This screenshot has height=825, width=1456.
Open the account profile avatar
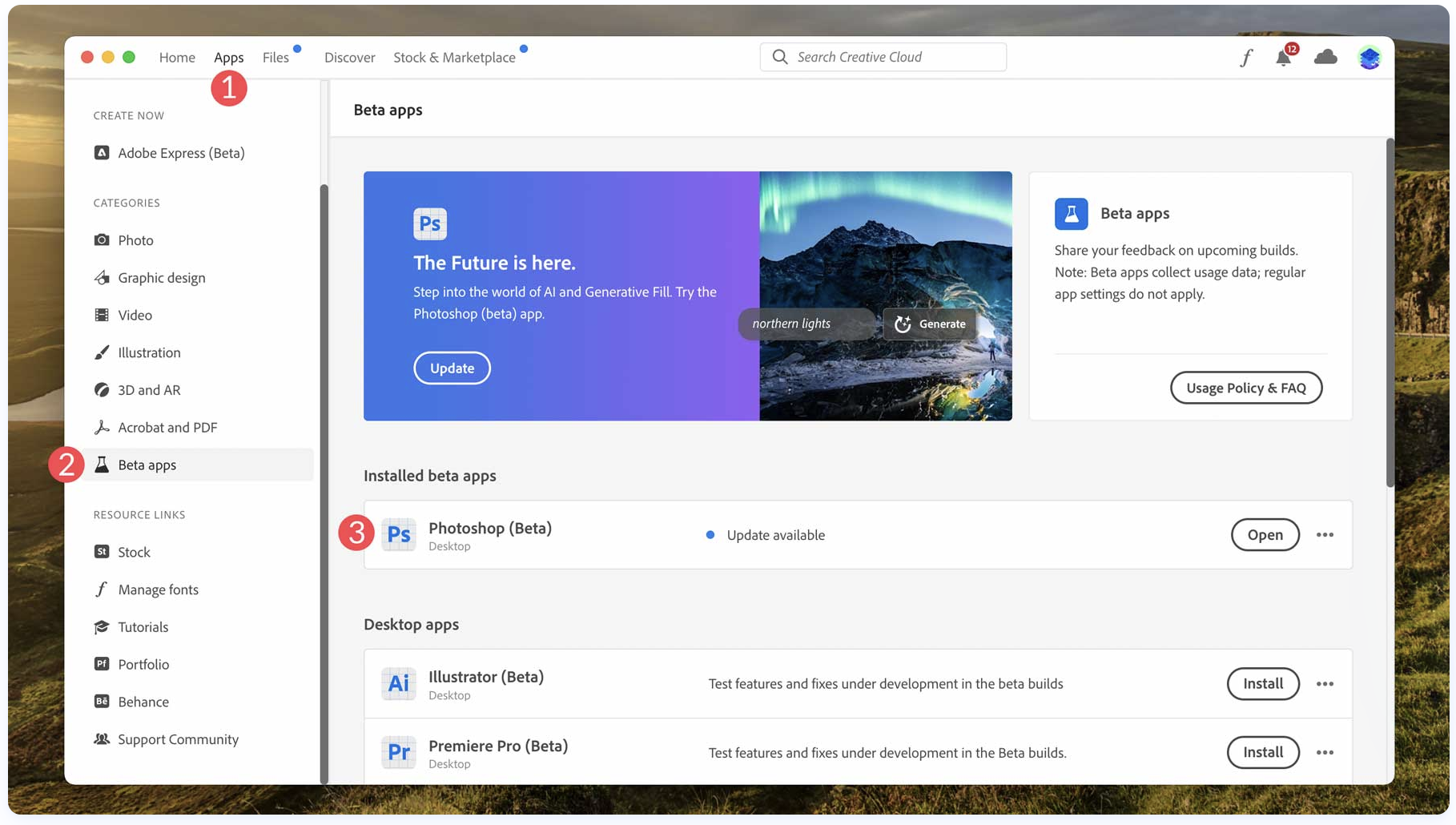point(1370,57)
